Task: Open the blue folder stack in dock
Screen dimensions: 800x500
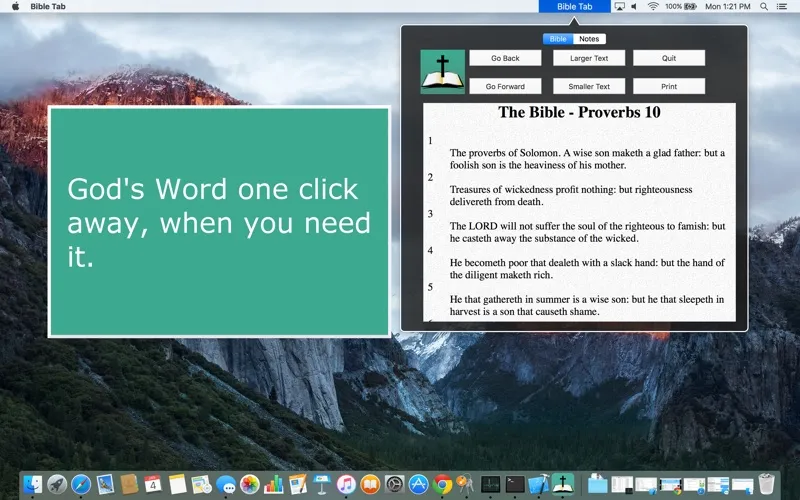Action: click(x=597, y=484)
